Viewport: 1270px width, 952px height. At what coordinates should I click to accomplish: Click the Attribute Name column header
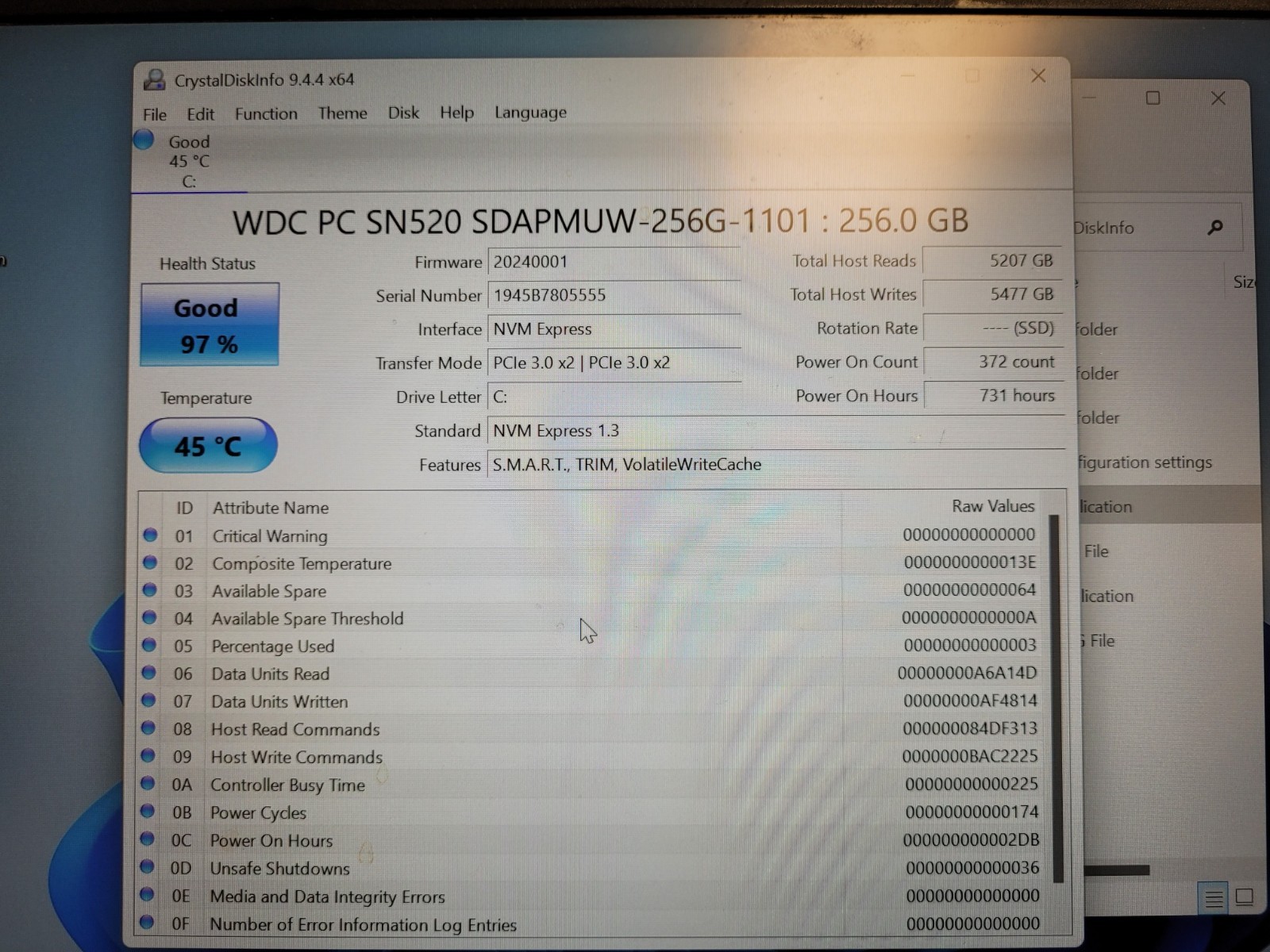[x=271, y=508]
